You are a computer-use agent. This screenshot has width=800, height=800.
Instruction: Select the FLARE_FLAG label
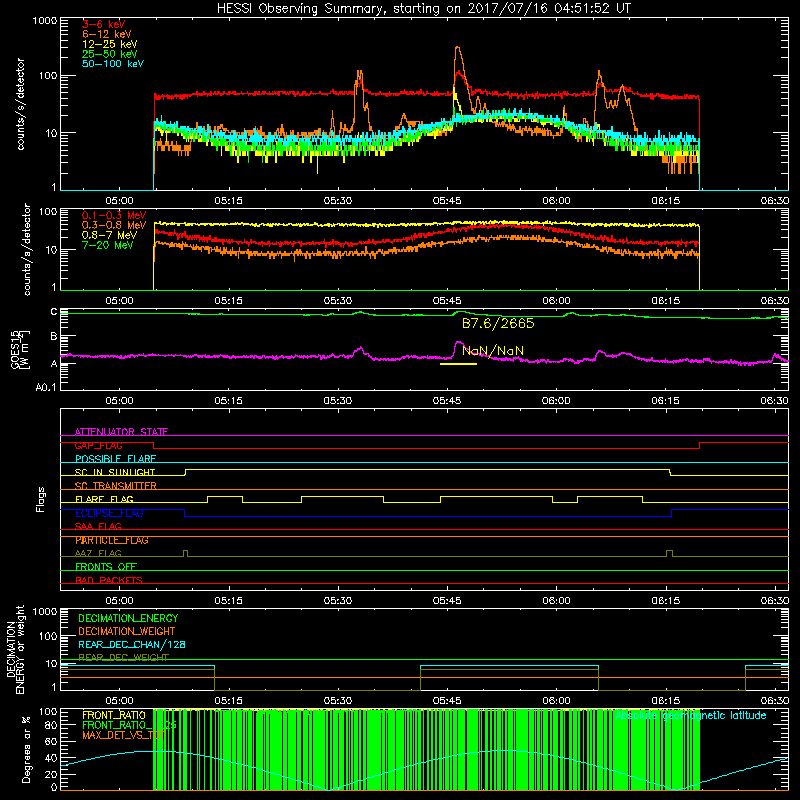(104, 499)
